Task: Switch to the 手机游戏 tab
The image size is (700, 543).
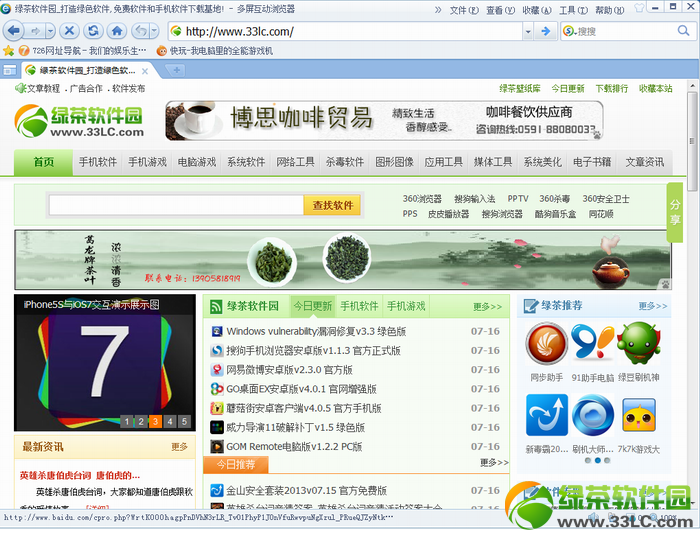Action: (x=406, y=306)
